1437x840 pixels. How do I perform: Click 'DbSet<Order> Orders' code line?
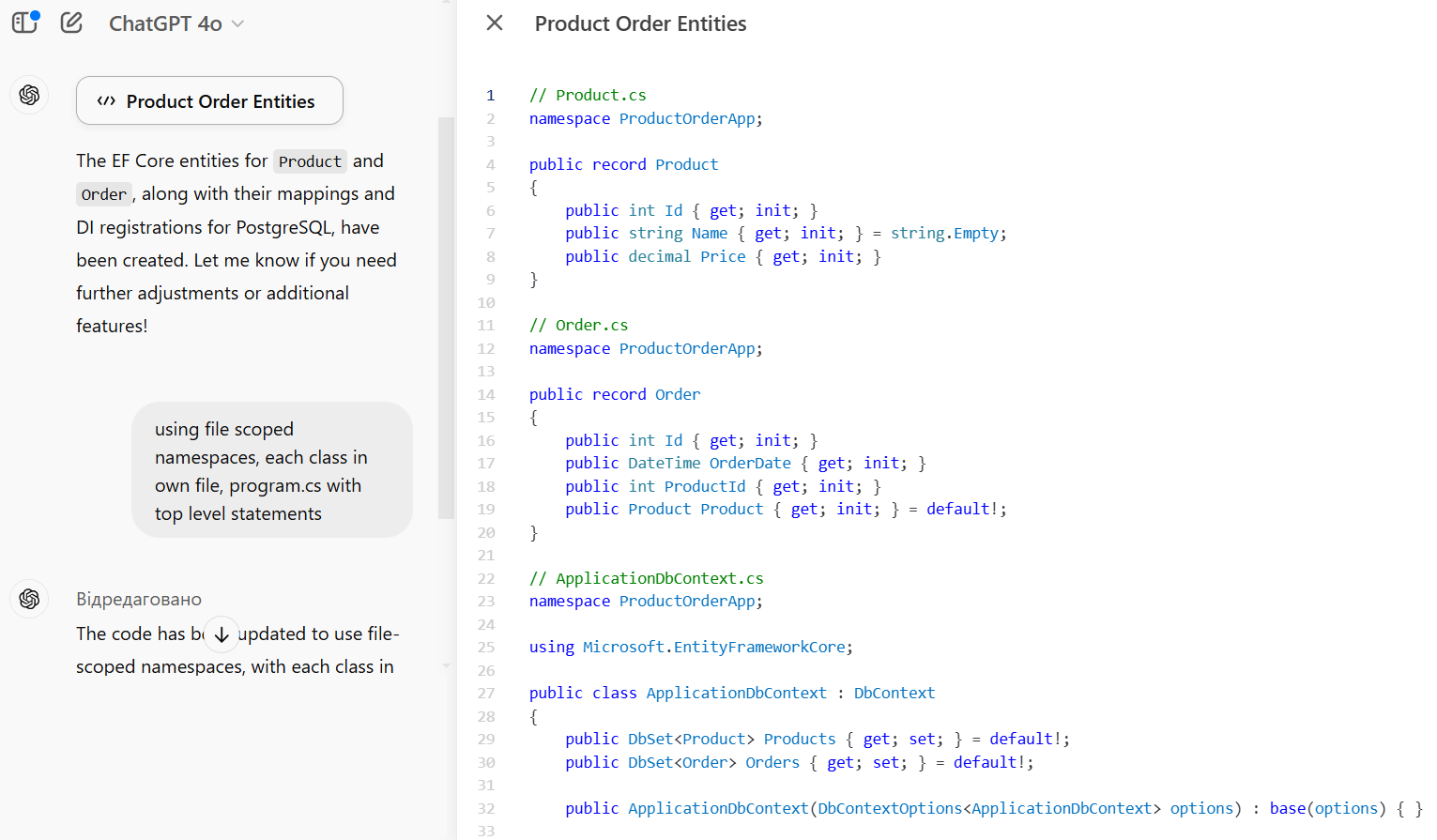(800, 762)
